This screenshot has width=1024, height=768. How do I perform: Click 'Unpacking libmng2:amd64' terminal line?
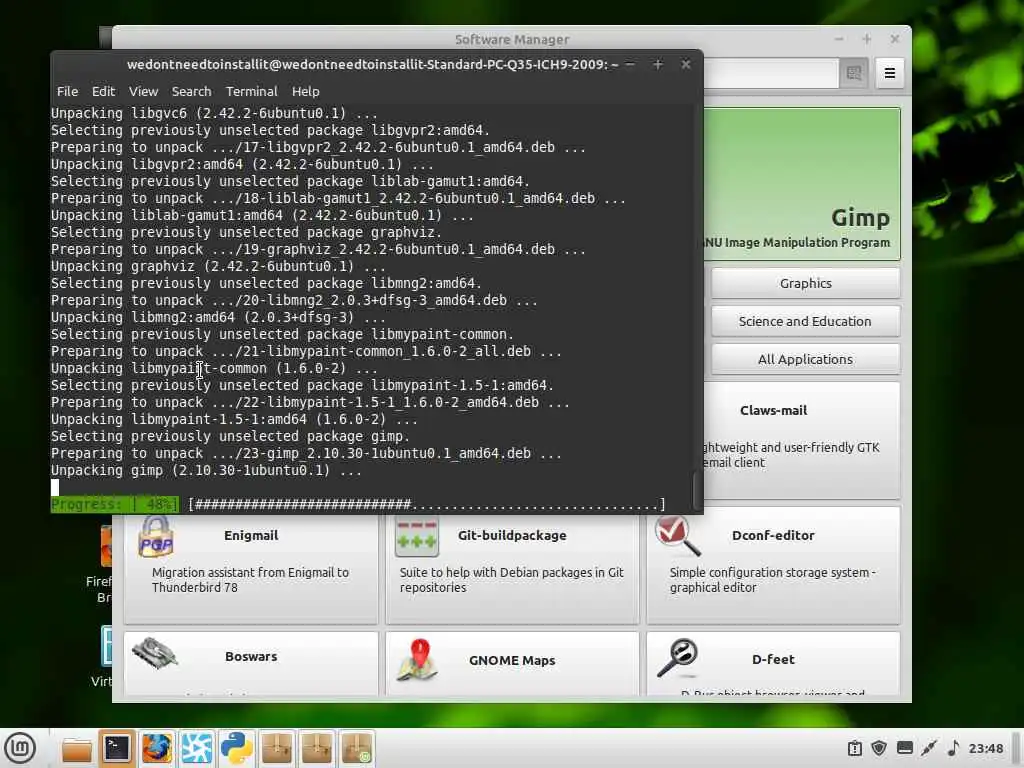[218, 317]
